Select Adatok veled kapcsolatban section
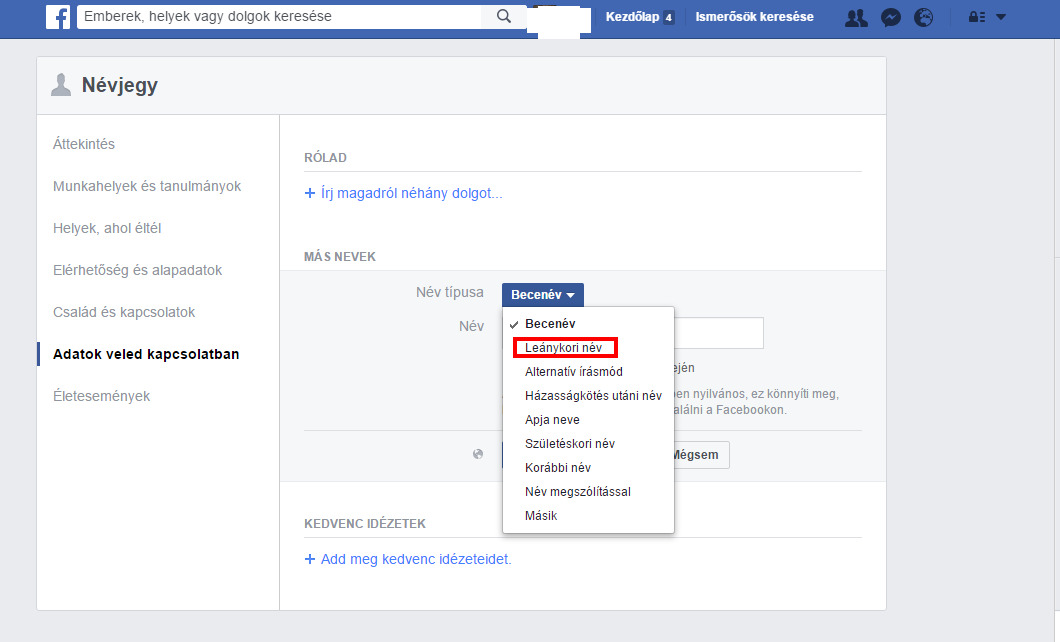Screen dimensions: 1060x642 point(146,354)
